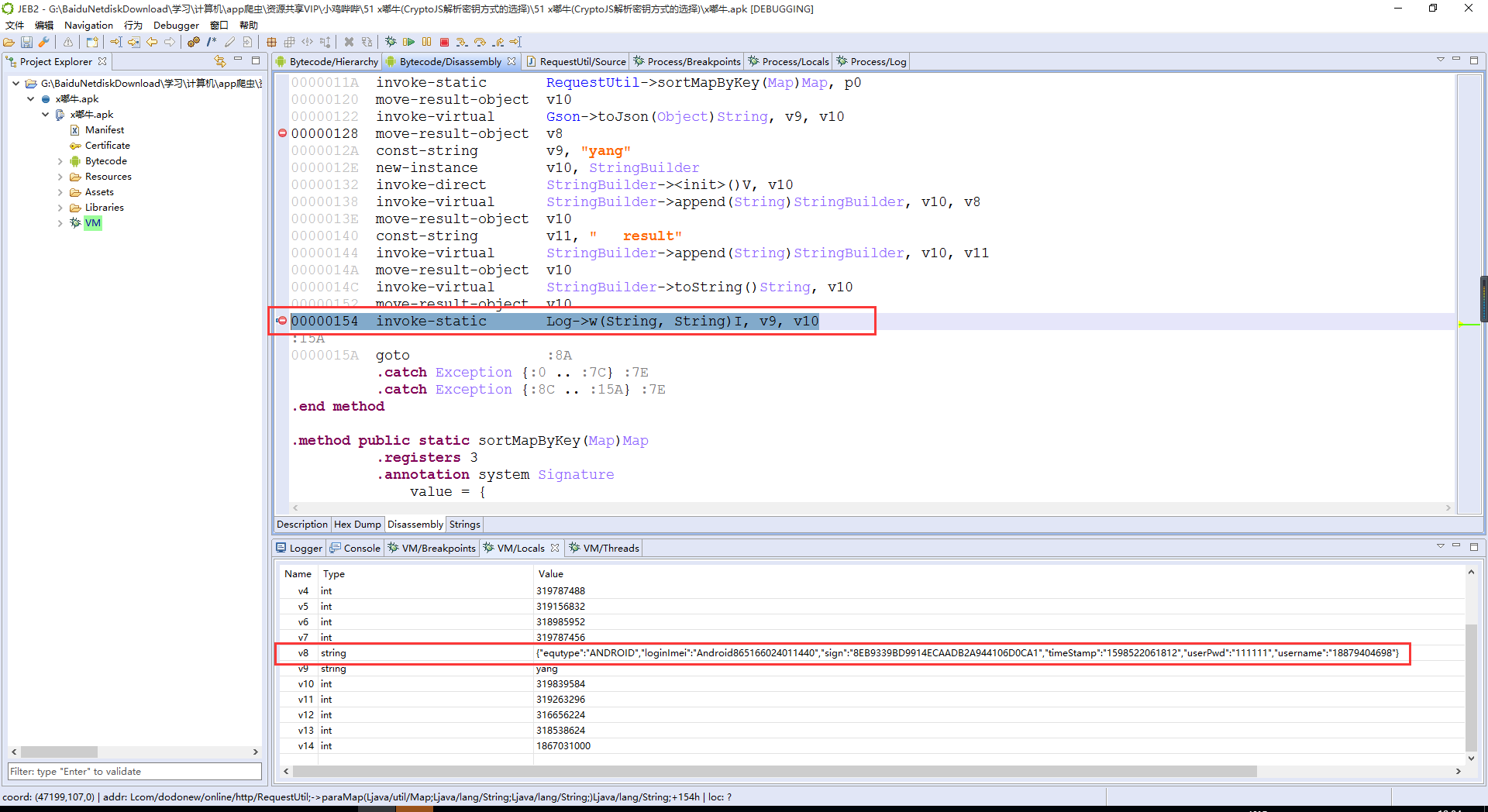Open the Debugger menu
Viewport: 1488px width, 812px height.
pyautogui.click(x=176, y=26)
